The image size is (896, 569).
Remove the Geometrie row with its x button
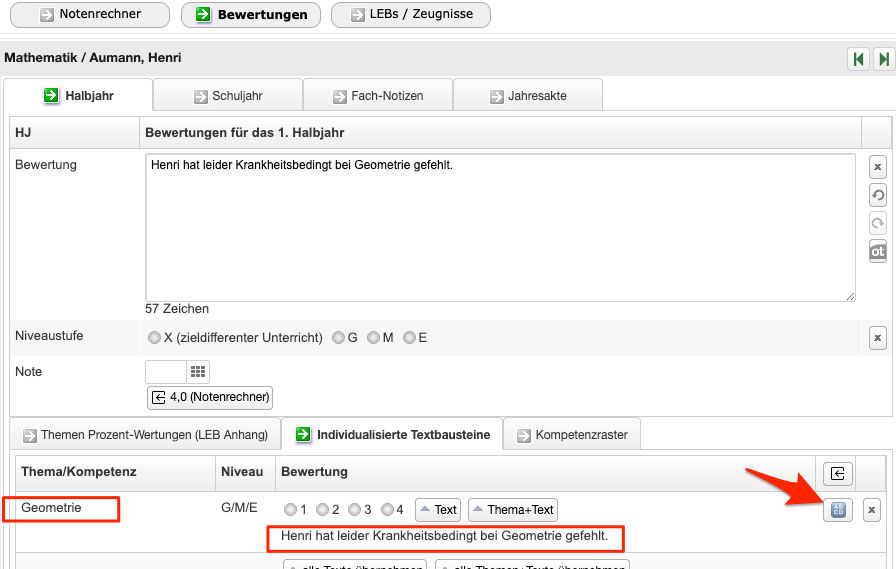872,510
